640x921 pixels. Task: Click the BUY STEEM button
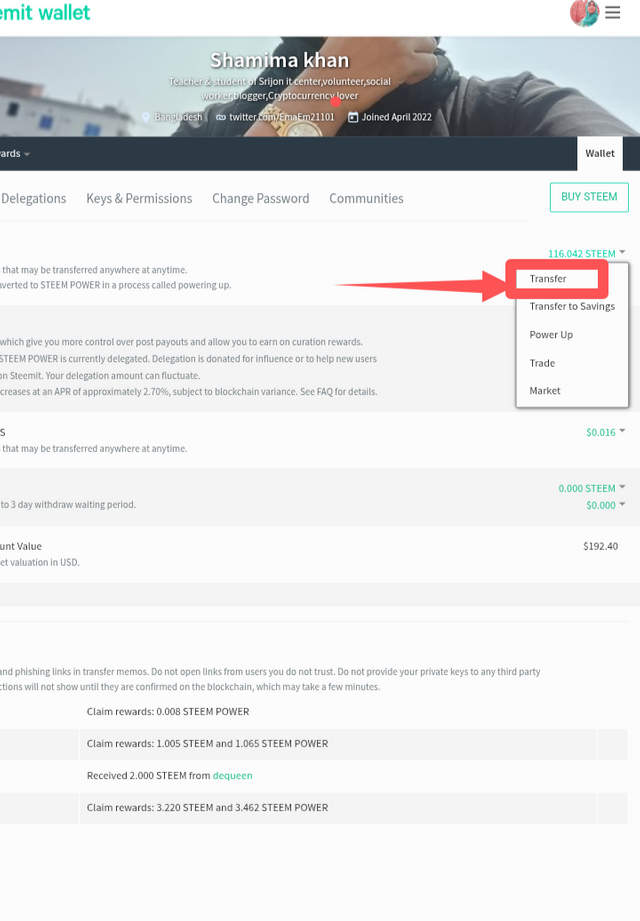pos(589,197)
